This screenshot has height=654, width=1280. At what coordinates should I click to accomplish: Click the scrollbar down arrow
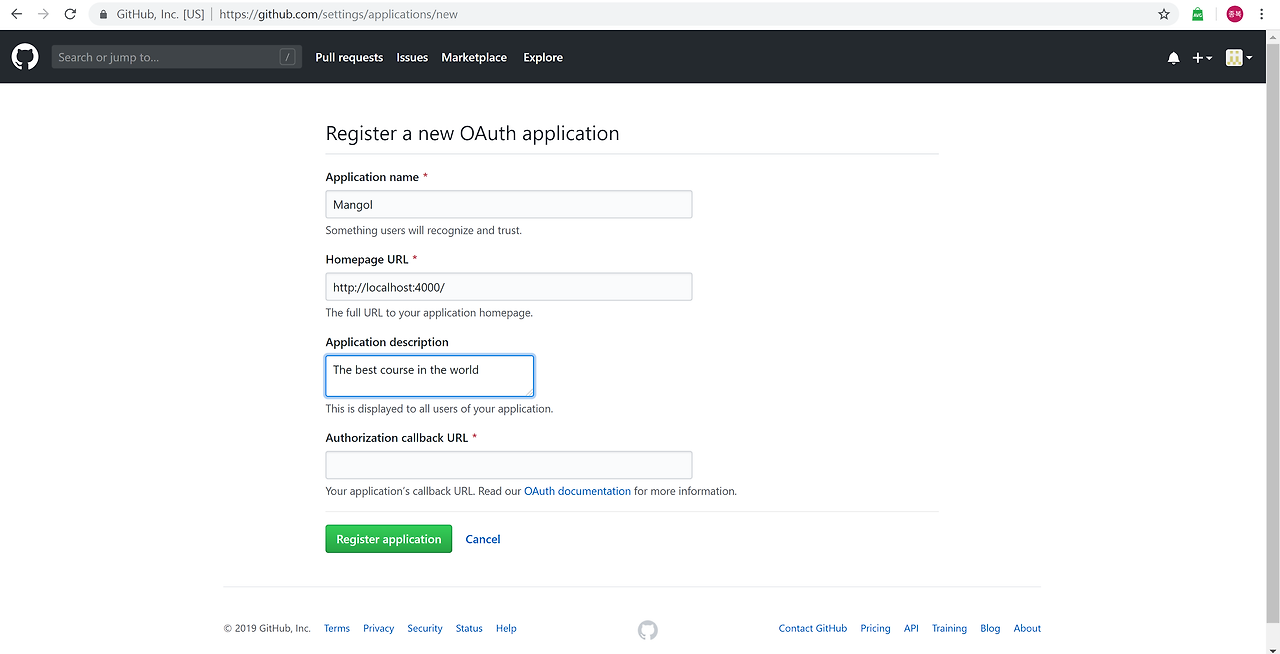coord(1273,647)
